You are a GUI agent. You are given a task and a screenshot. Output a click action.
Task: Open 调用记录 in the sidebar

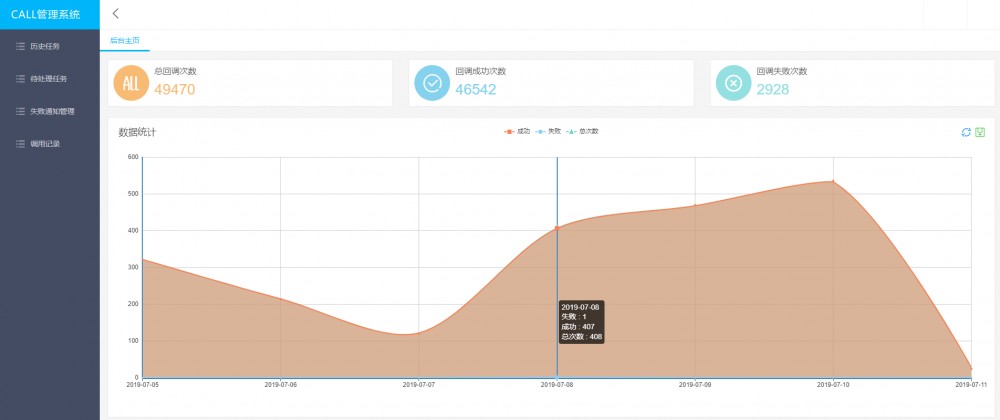[50, 144]
